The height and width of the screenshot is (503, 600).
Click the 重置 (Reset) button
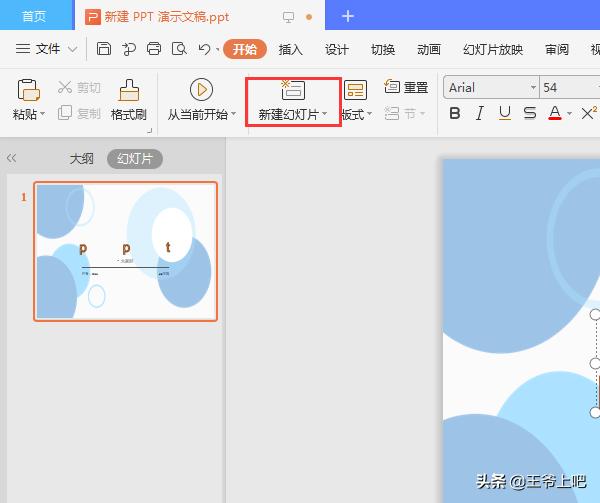point(406,88)
